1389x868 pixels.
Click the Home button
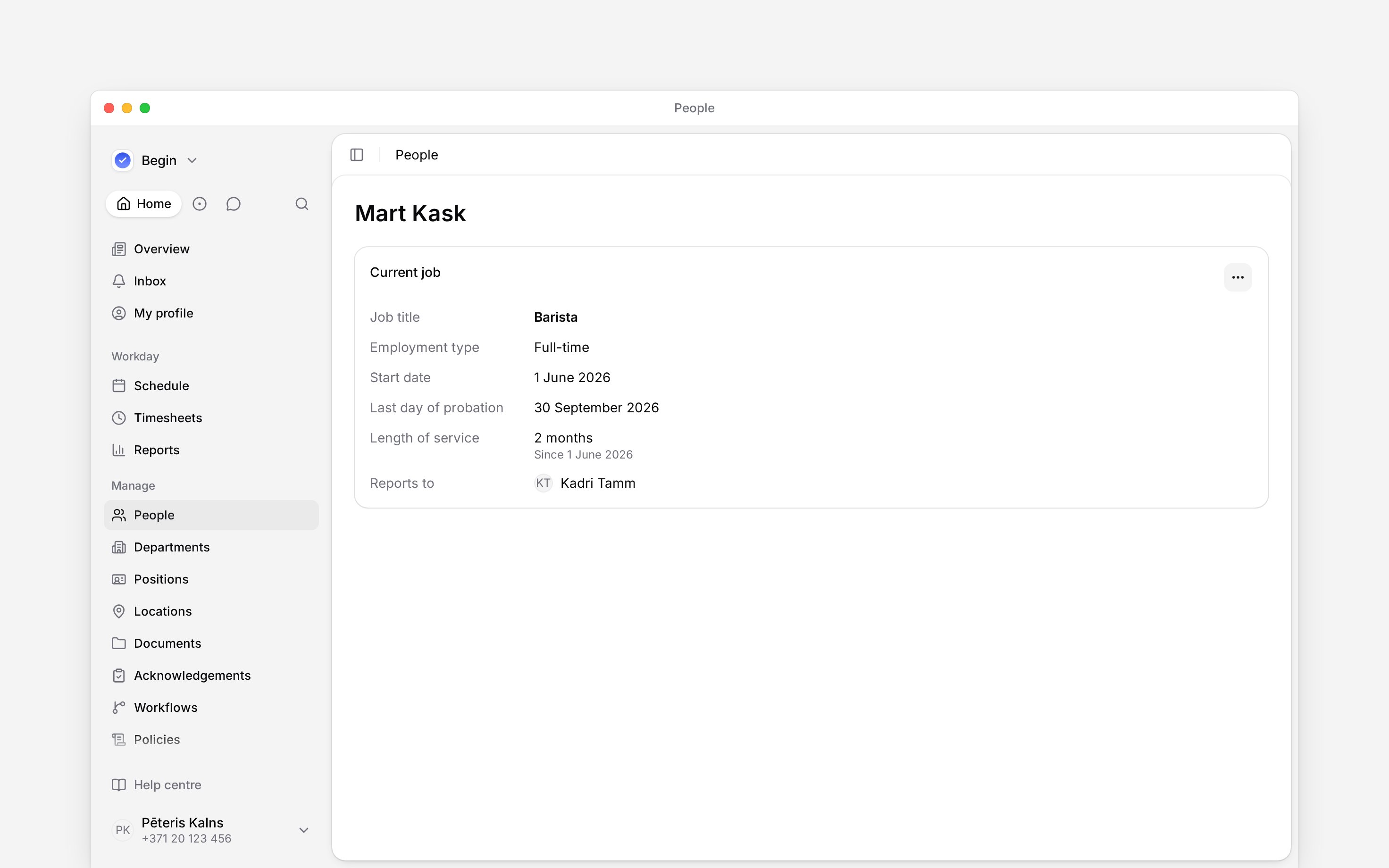144,204
